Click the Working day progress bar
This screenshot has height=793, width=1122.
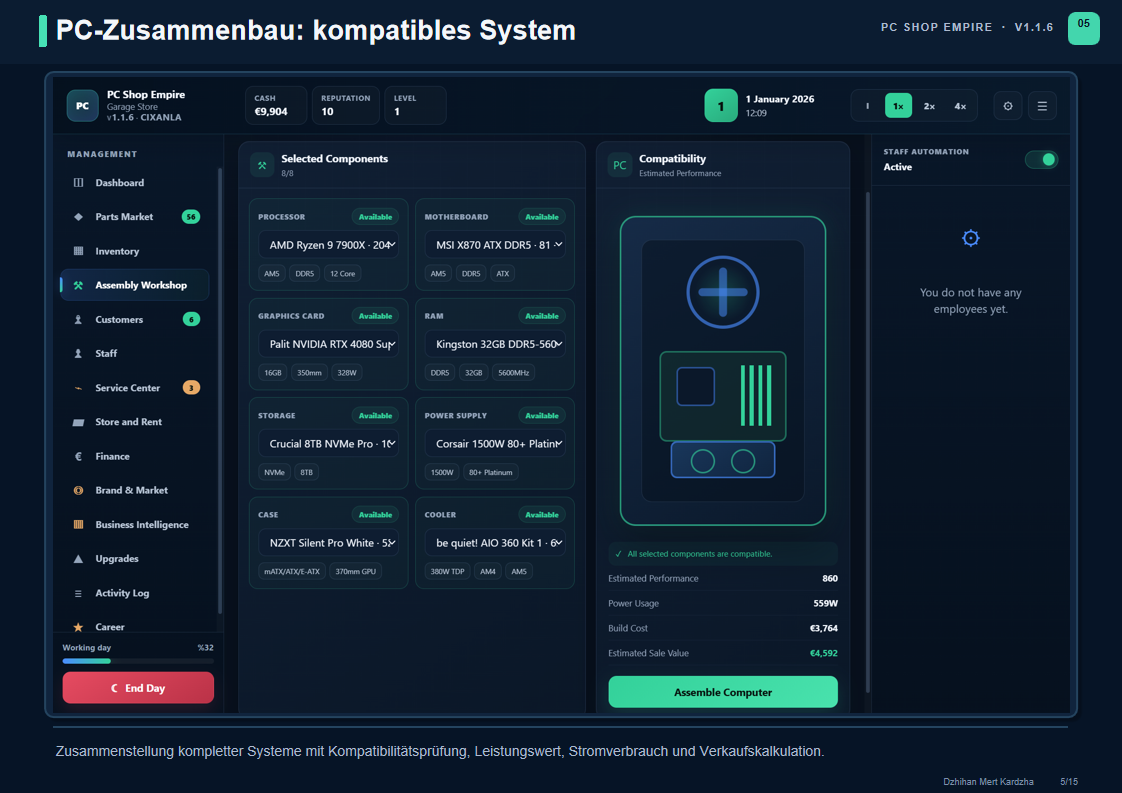[138, 661]
